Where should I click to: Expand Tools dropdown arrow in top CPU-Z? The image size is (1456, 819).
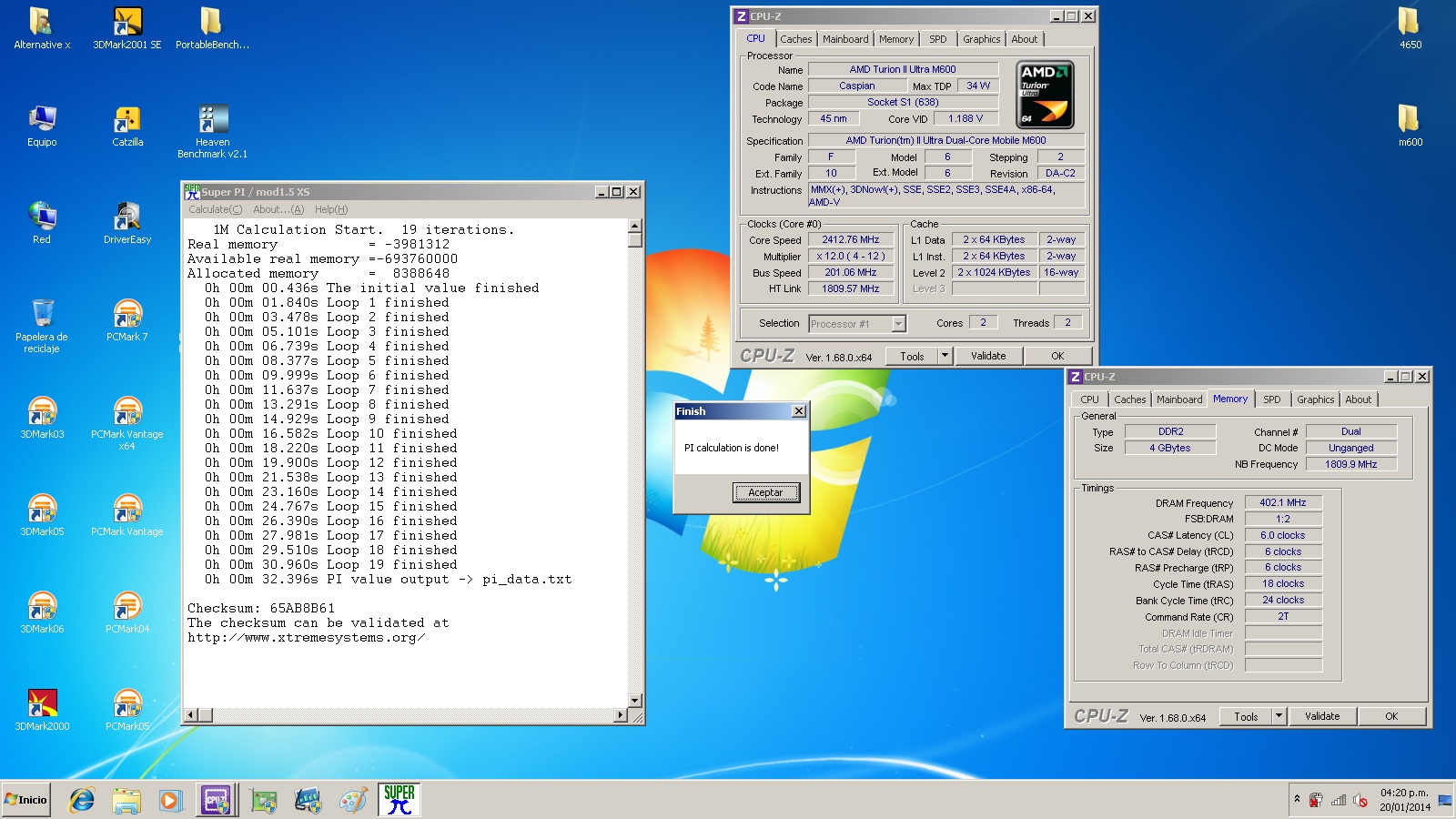coord(945,356)
